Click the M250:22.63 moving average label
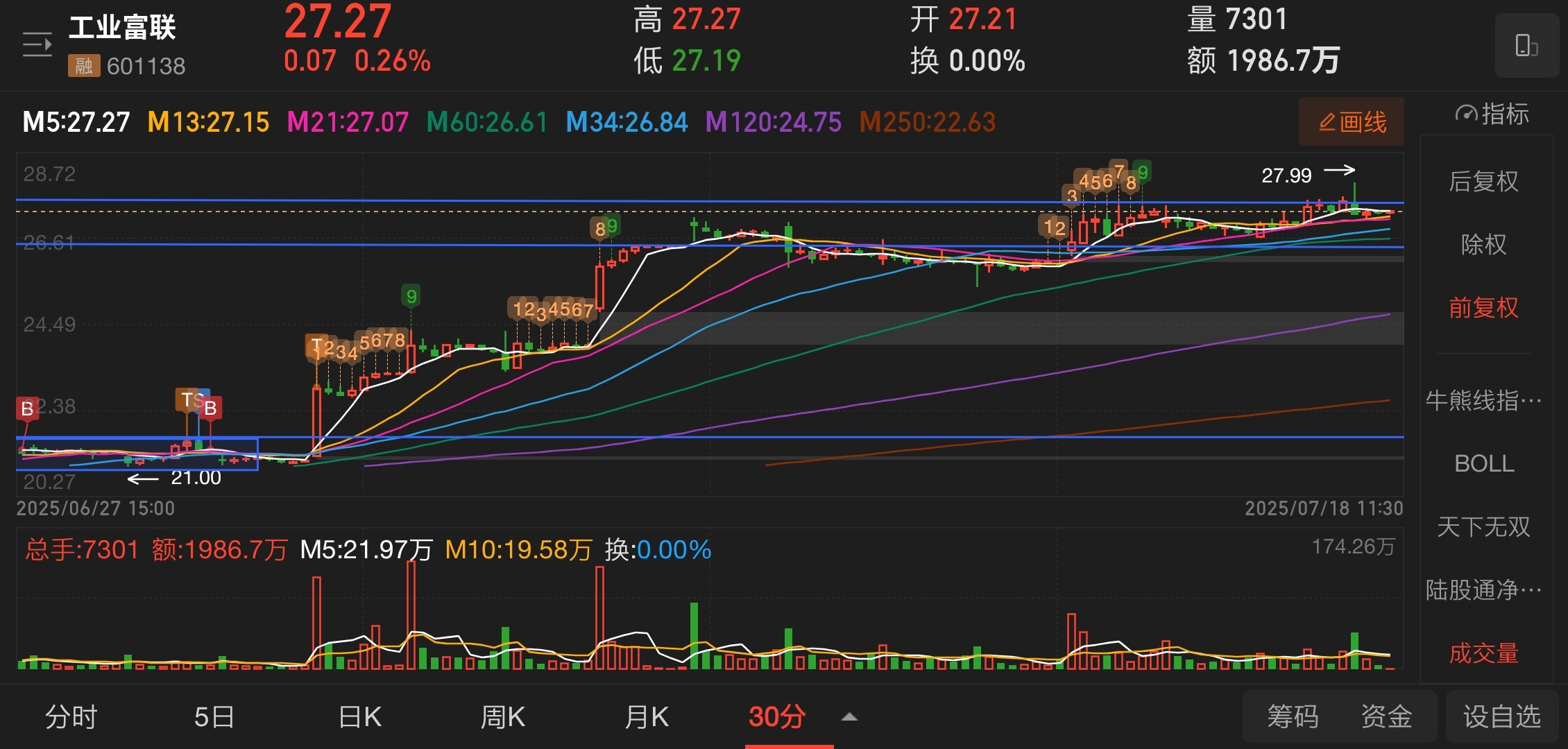The image size is (1568, 749). tap(928, 122)
